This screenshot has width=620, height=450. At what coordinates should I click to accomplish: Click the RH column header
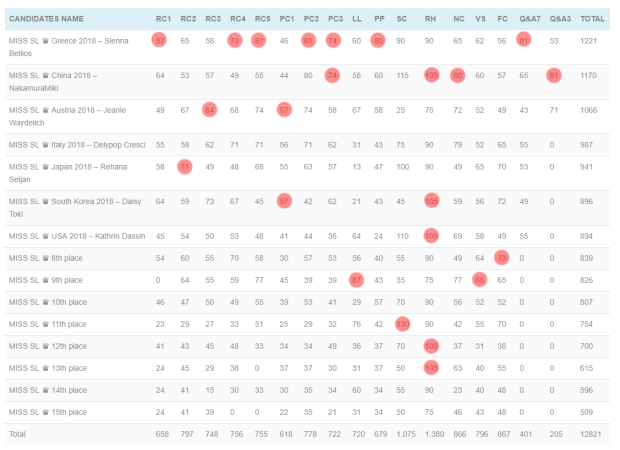coord(430,19)
